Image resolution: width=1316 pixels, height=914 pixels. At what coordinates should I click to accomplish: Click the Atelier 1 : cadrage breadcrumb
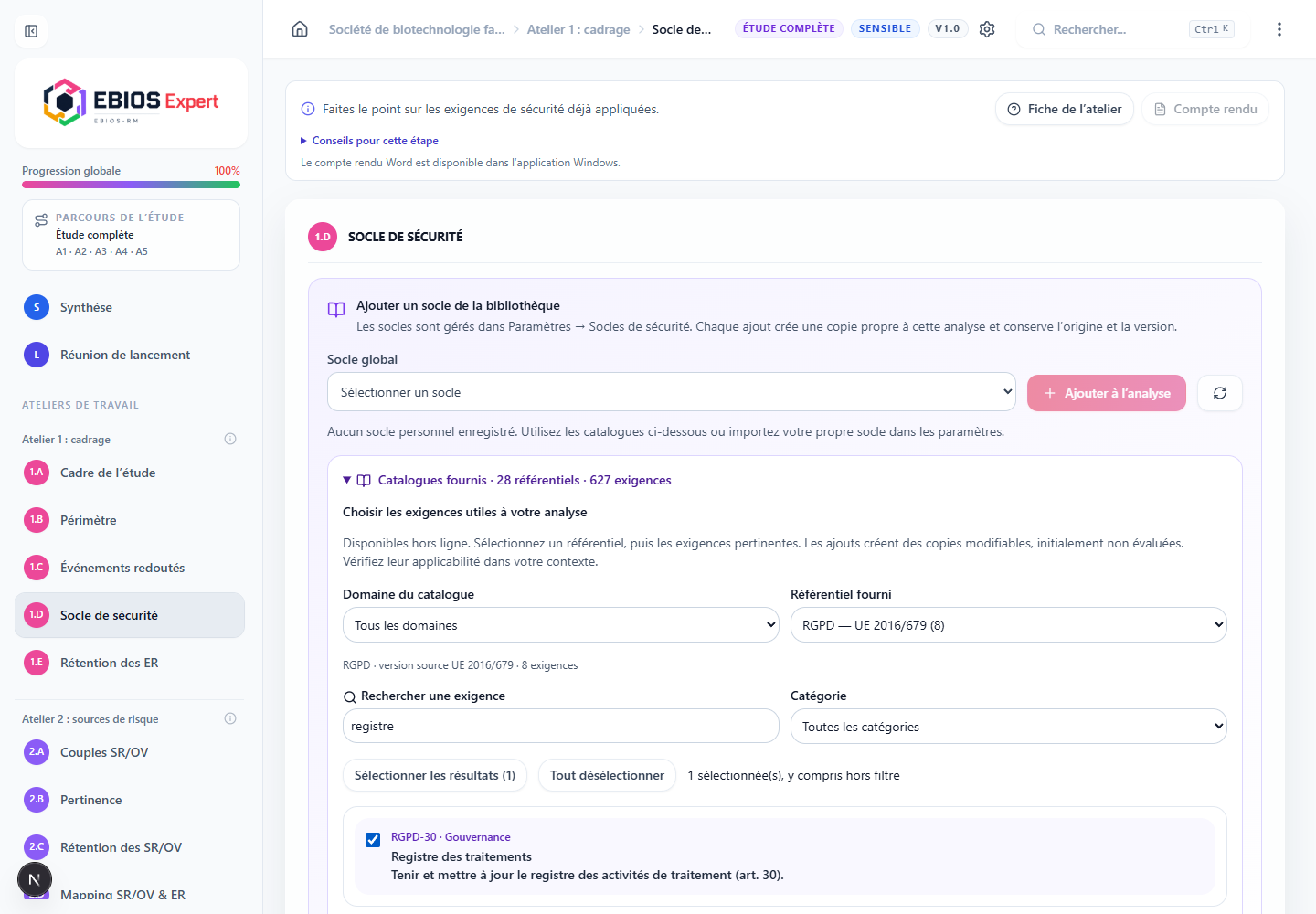[578, 29]
